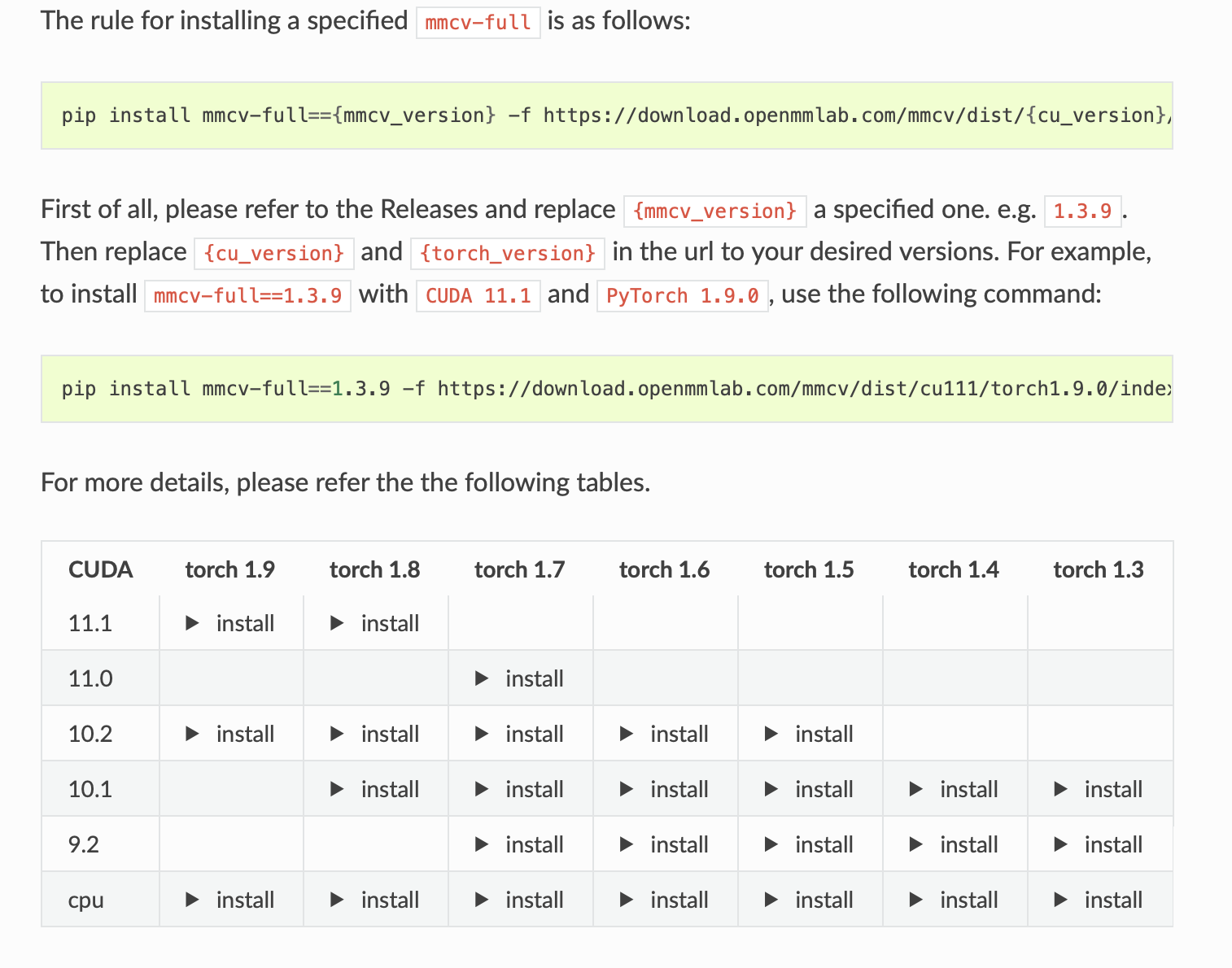
Task: Expand install for CUDA 9.2 with torch 1.7
Action: (x=519, y=844)
